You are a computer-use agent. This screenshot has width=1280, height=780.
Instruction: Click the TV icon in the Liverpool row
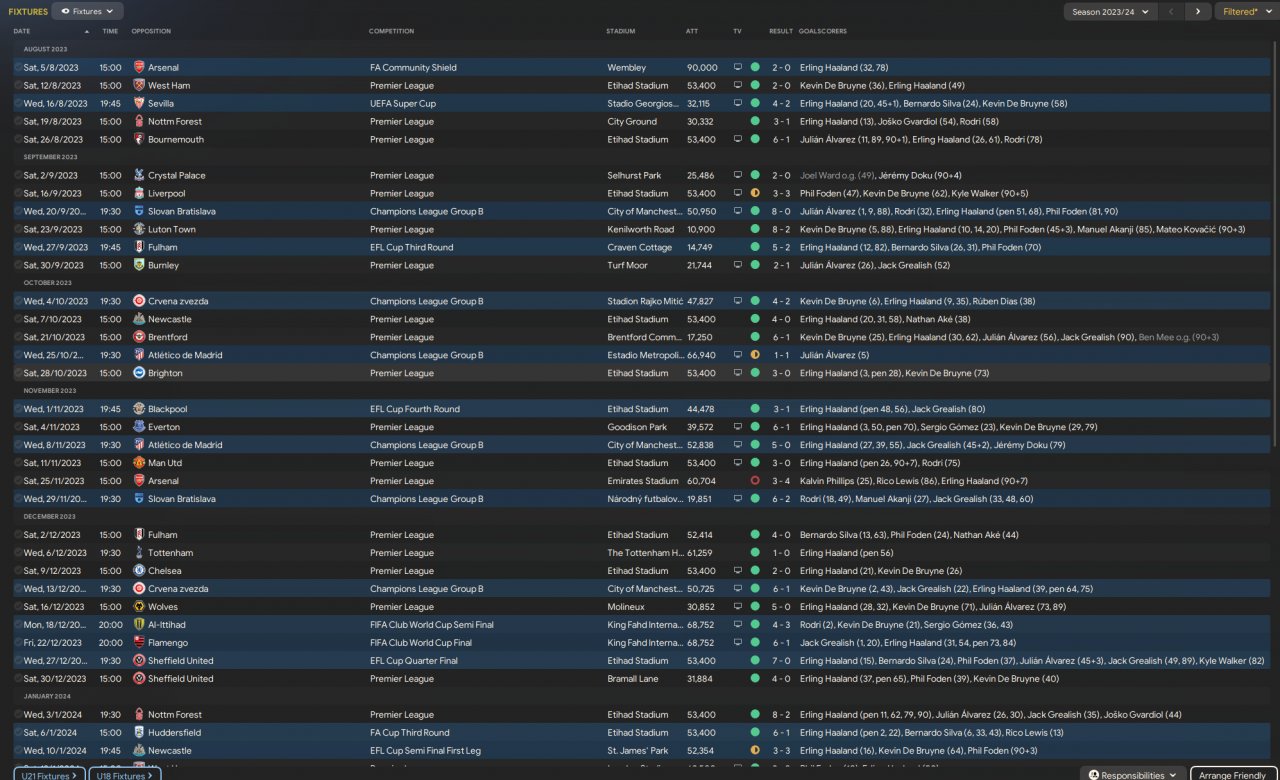[x=738, y=194]
